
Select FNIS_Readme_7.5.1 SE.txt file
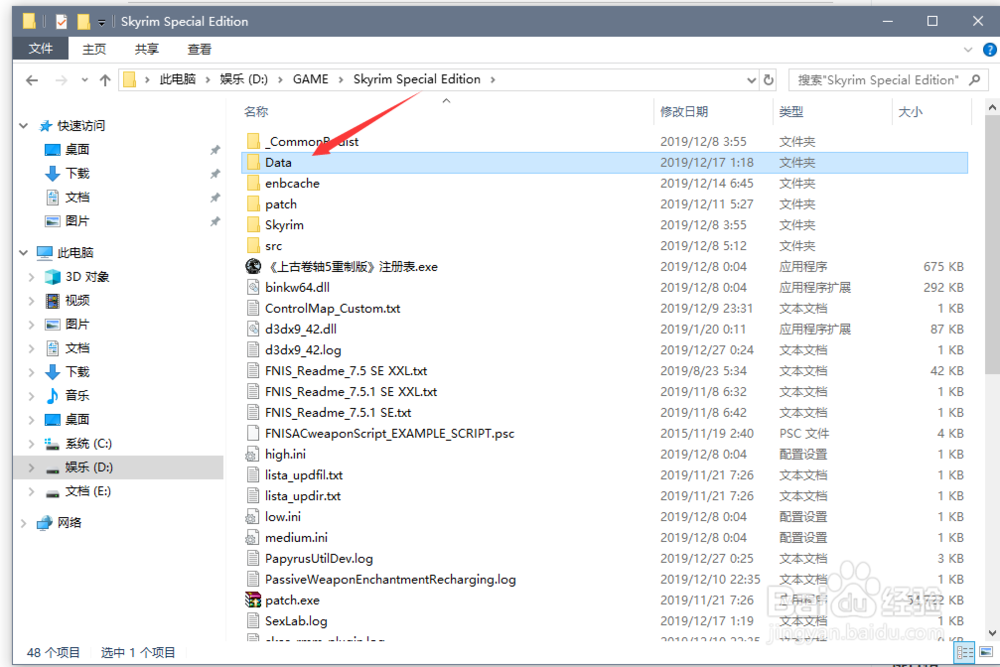tap(338, 413)
